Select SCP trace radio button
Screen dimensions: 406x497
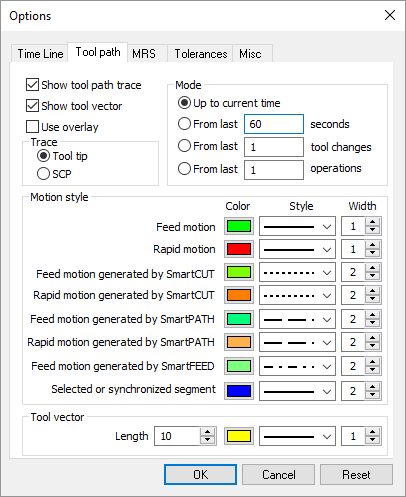point(43,174)
